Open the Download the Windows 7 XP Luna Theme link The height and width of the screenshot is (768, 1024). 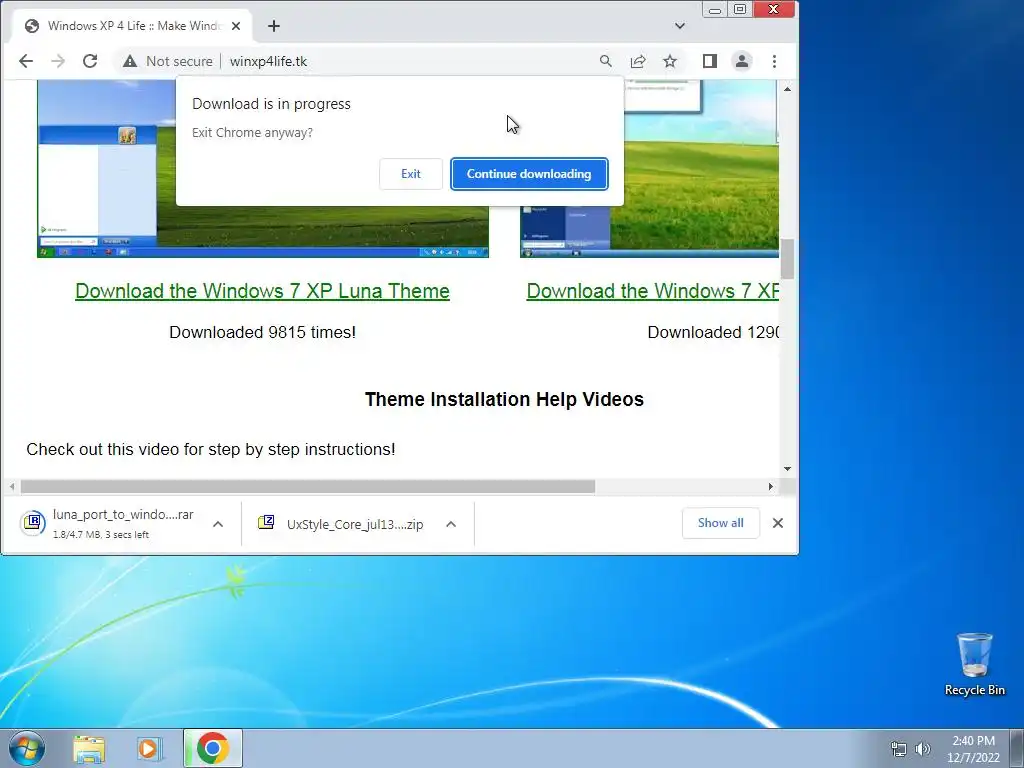tap(263, 291)
